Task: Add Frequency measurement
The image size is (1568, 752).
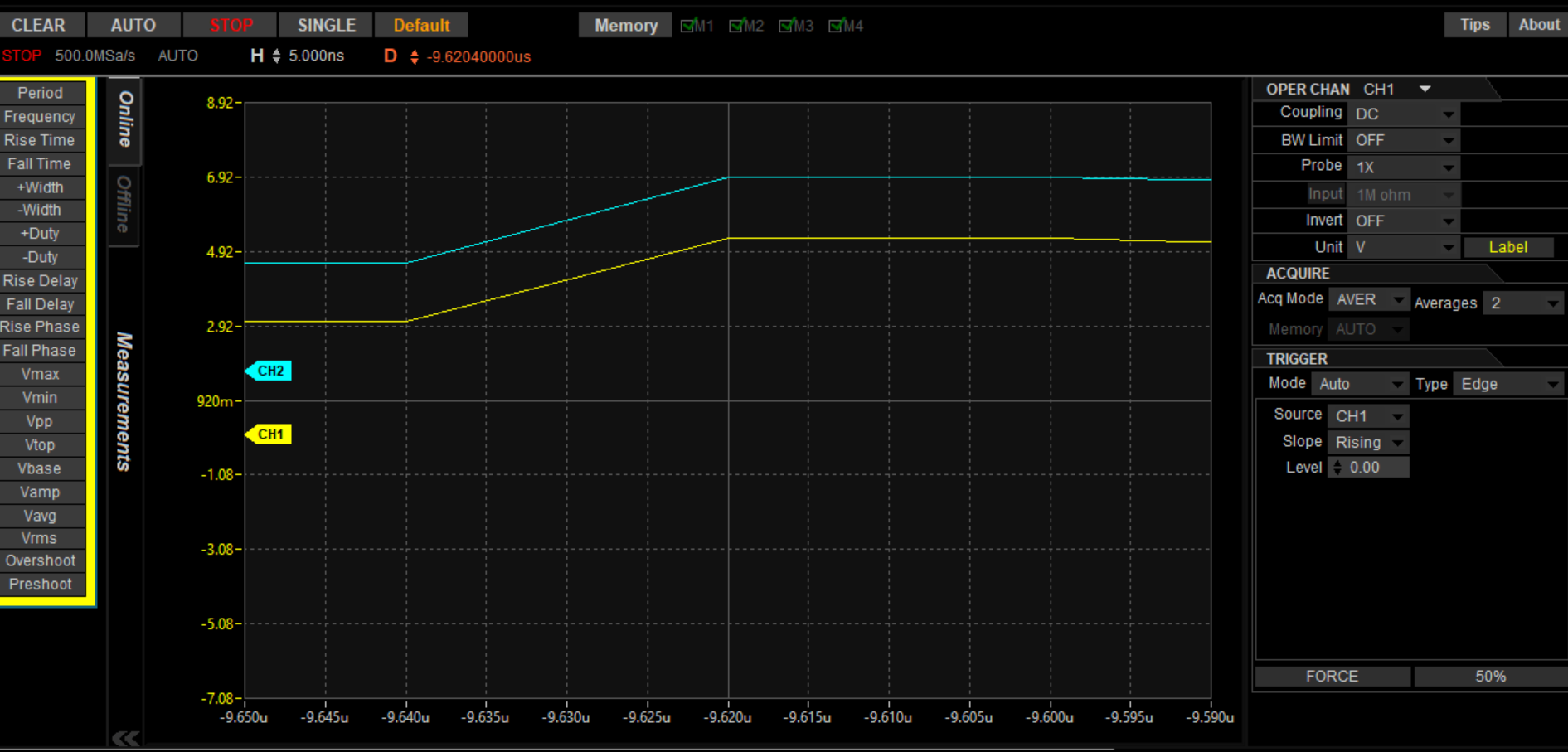Action: pyautogui.click(x=42, y=117)
